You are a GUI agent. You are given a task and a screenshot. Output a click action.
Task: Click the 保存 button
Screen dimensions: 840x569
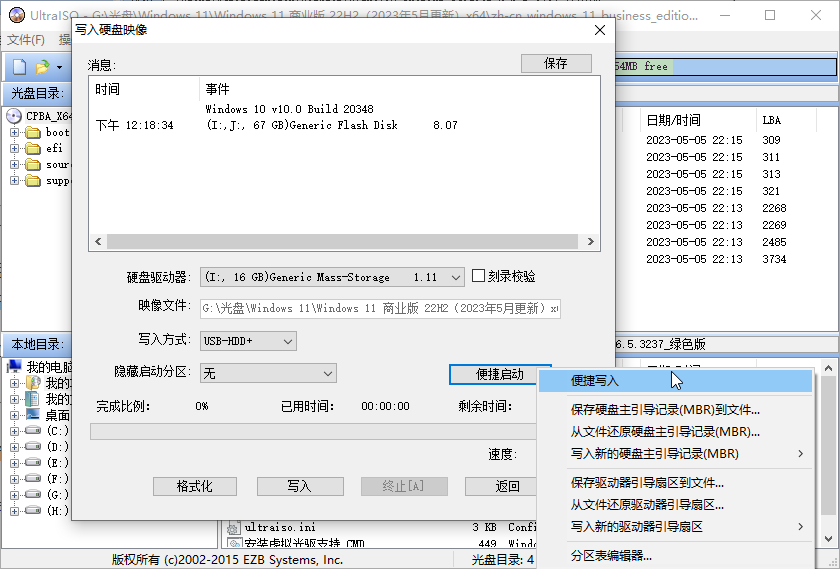[556, 63]
